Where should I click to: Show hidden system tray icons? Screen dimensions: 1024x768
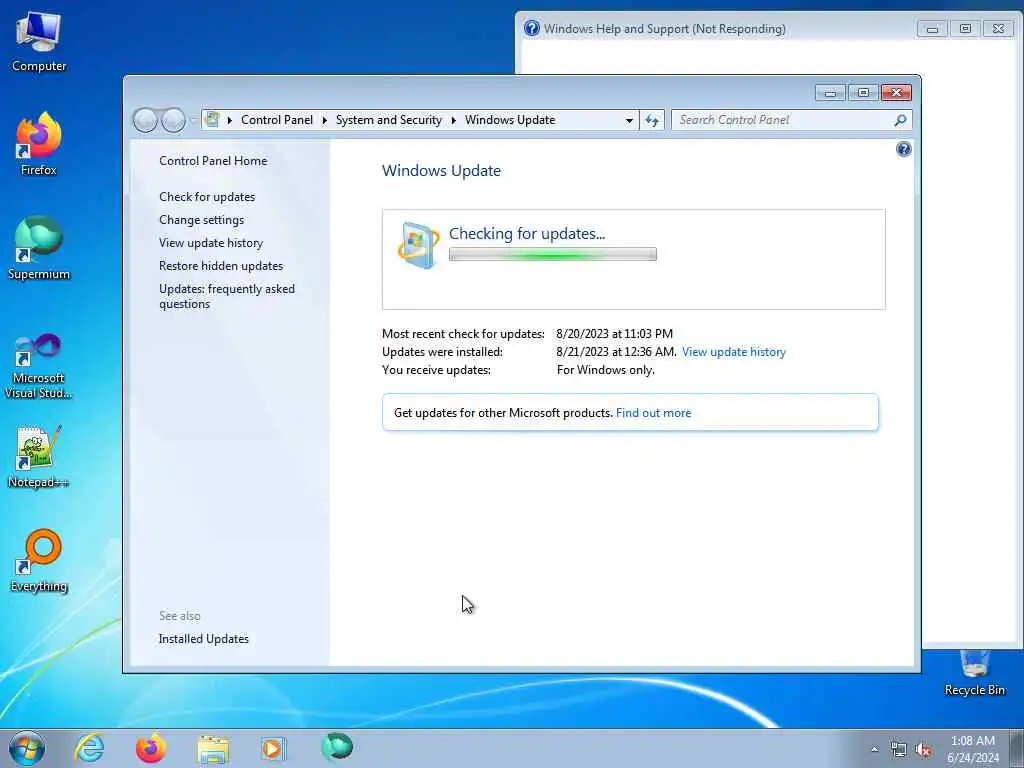pos(874,750)
